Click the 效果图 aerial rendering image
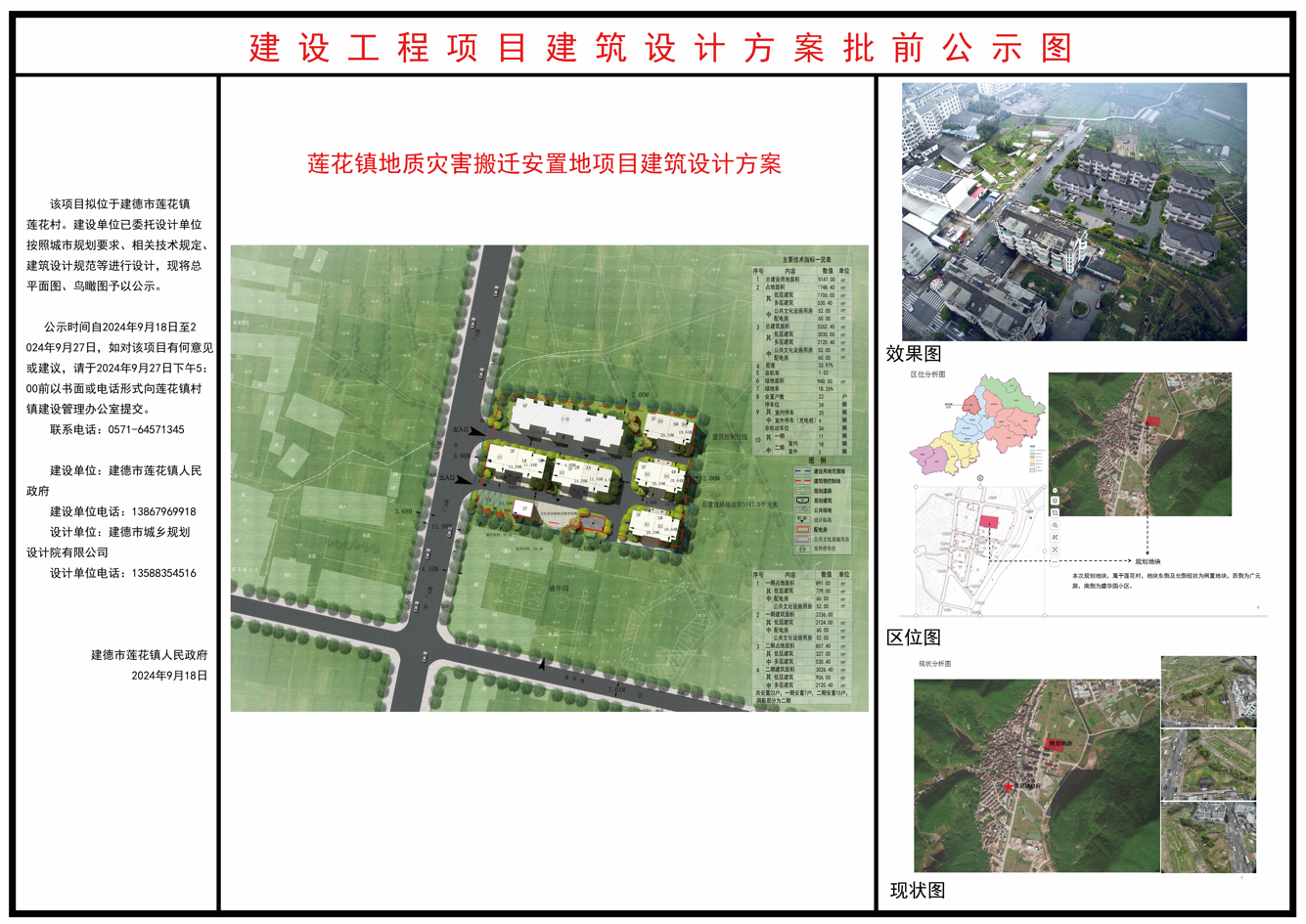Image resolution: width=1306 pixels, height=924 pixels. point(1074,212)
